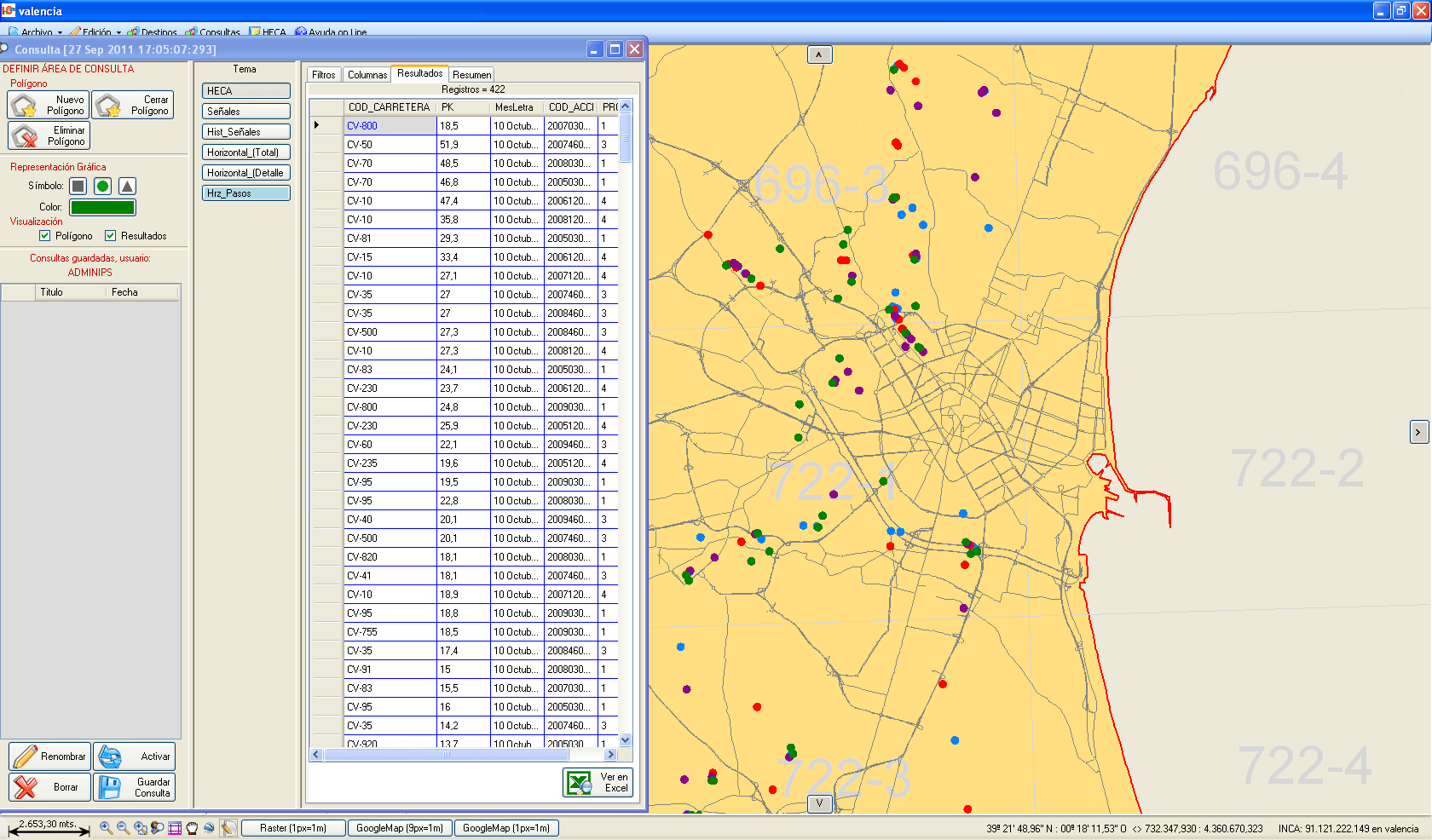The height and width of the screenshot is (840, 1432).
Task: Click the Ver en Excel export icon
Action: (580, 783)
